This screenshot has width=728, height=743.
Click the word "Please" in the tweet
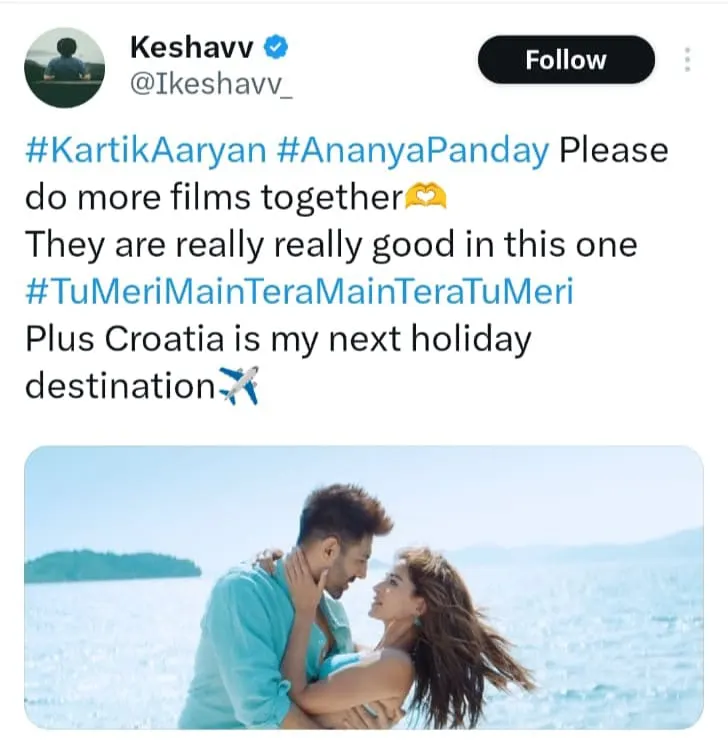614,151
